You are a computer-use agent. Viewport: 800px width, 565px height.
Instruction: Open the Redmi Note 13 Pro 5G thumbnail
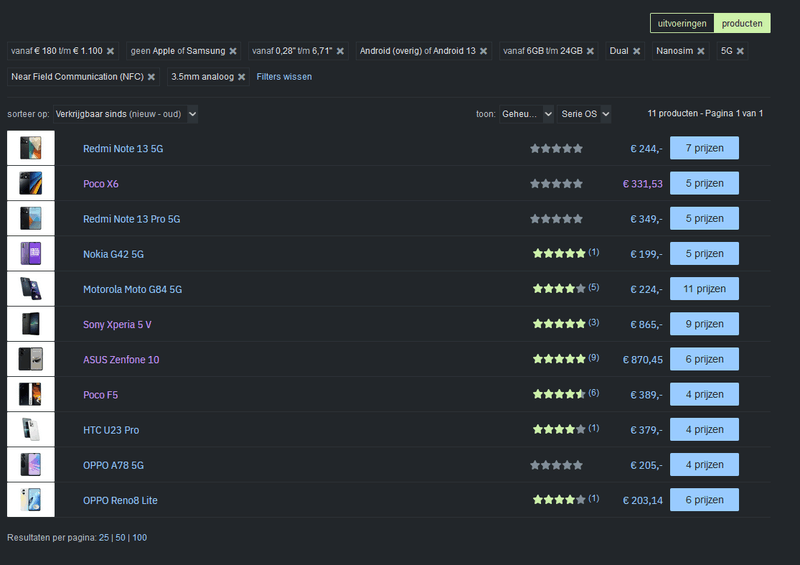tap(31, 218)
